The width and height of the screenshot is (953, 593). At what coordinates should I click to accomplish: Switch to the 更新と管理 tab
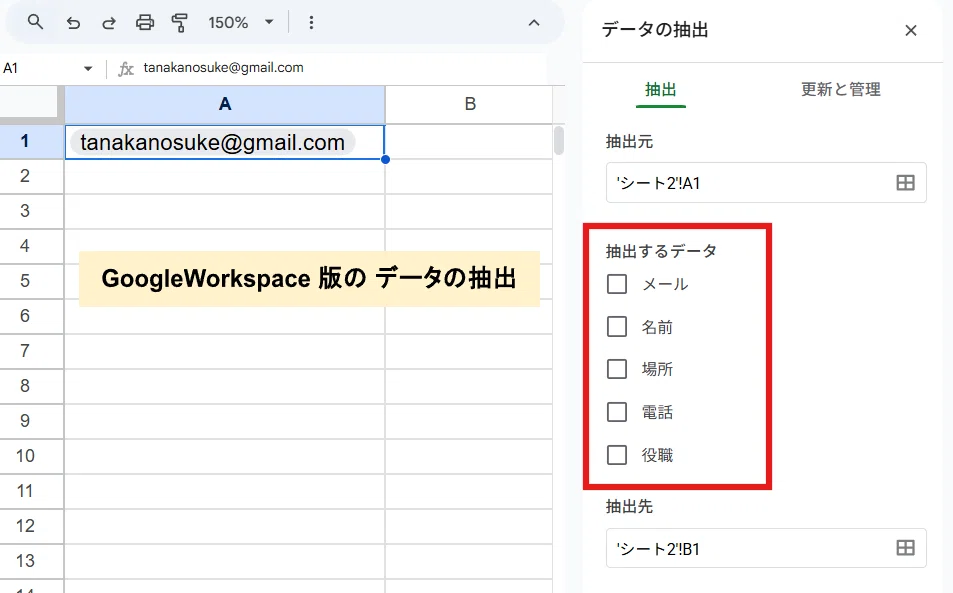pyautogui.click(x=841, y=90)
